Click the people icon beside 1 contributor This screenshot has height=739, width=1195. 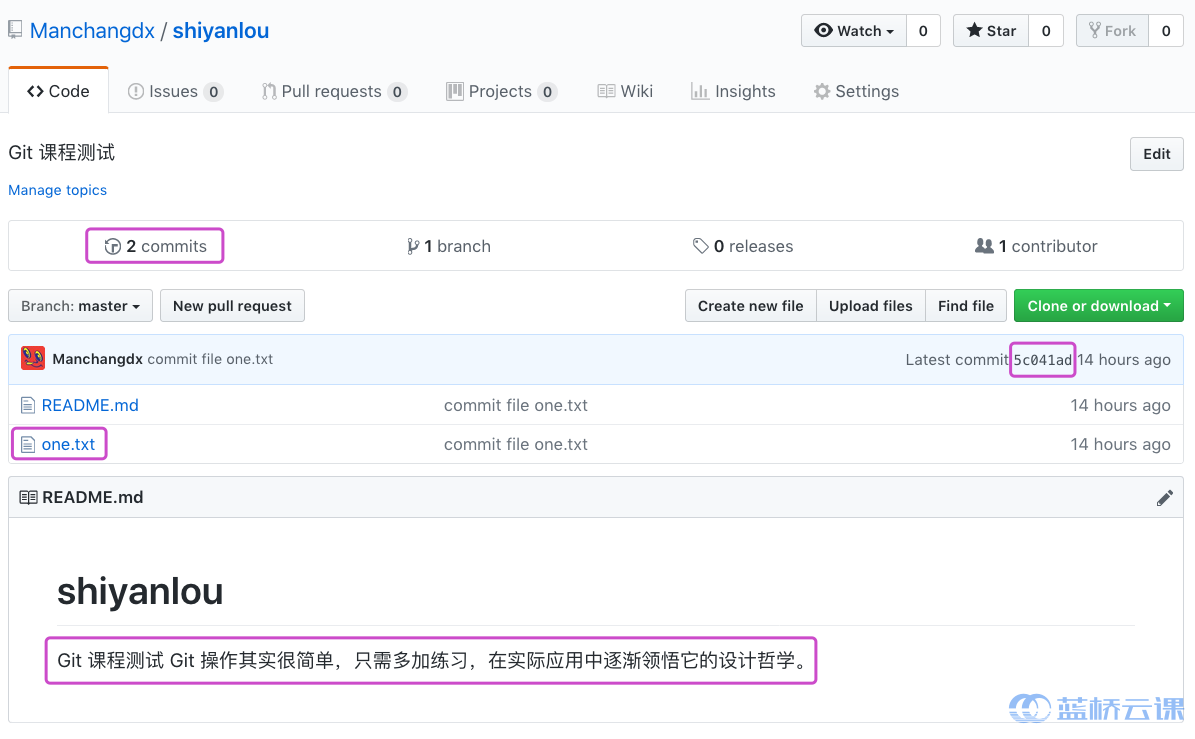pyautogui.click(x=984, y=246)
